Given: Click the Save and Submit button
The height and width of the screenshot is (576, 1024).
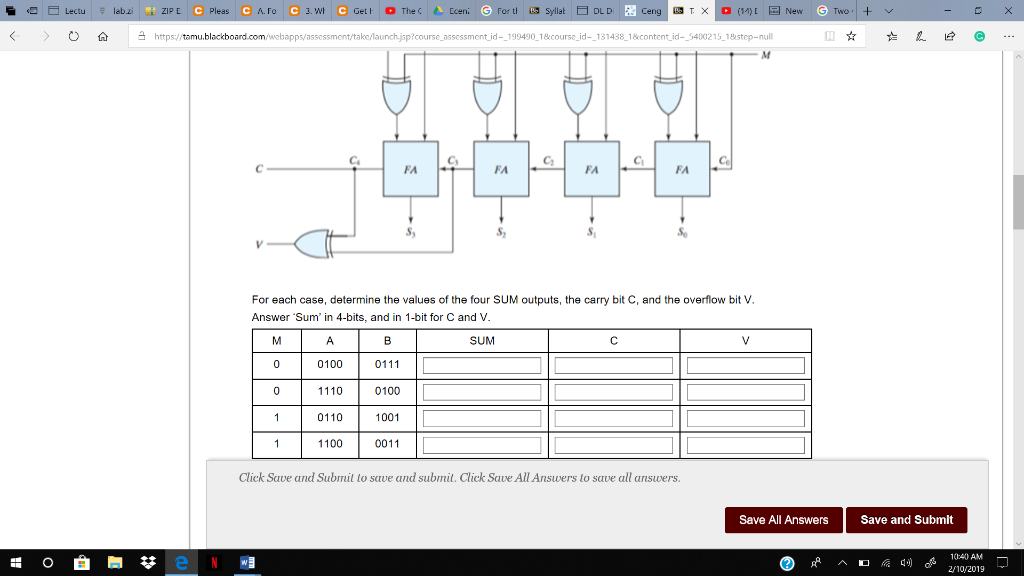Looking at the screenshot, I should (x=907, y=520).
